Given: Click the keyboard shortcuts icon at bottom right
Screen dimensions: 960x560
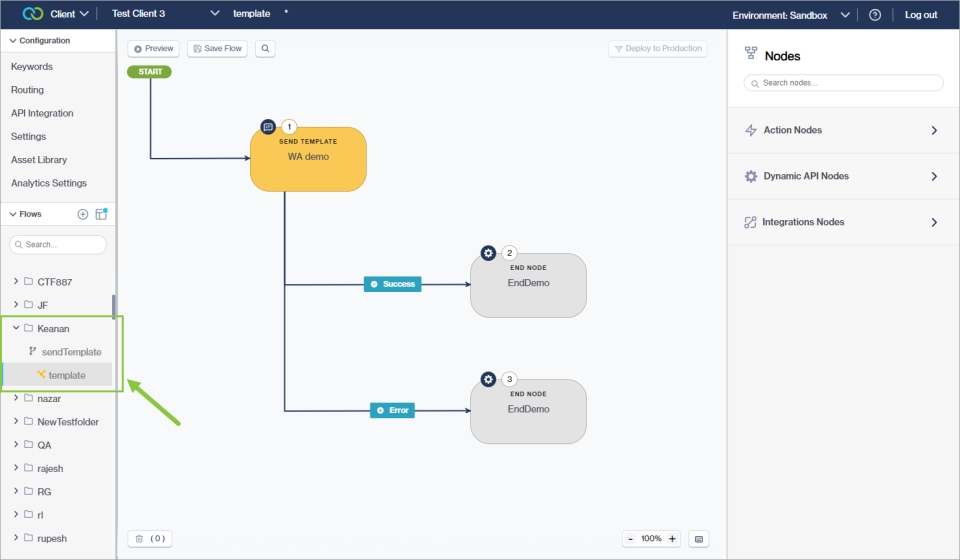Looking at the screenshot, I should tap(699, 539).
